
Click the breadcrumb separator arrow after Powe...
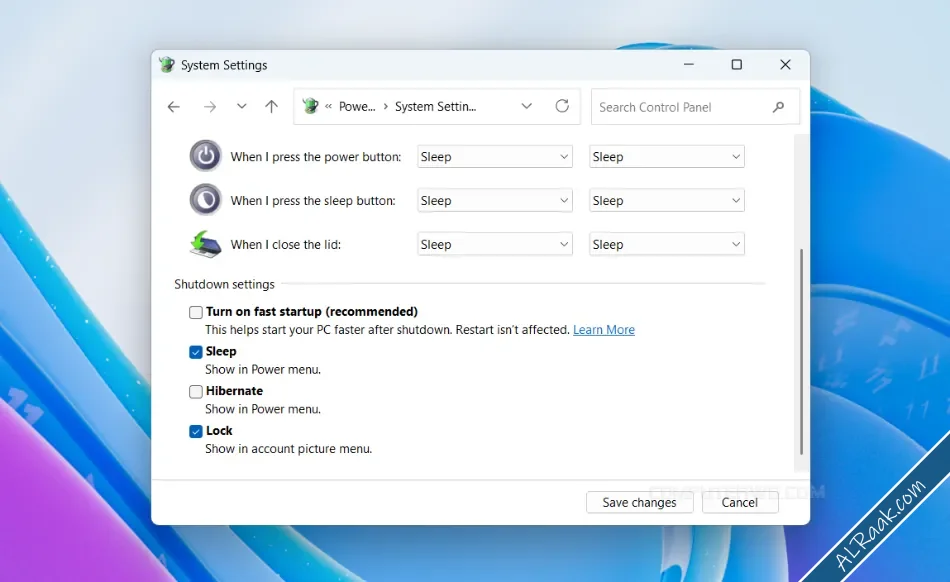click(x=385, y=107)
